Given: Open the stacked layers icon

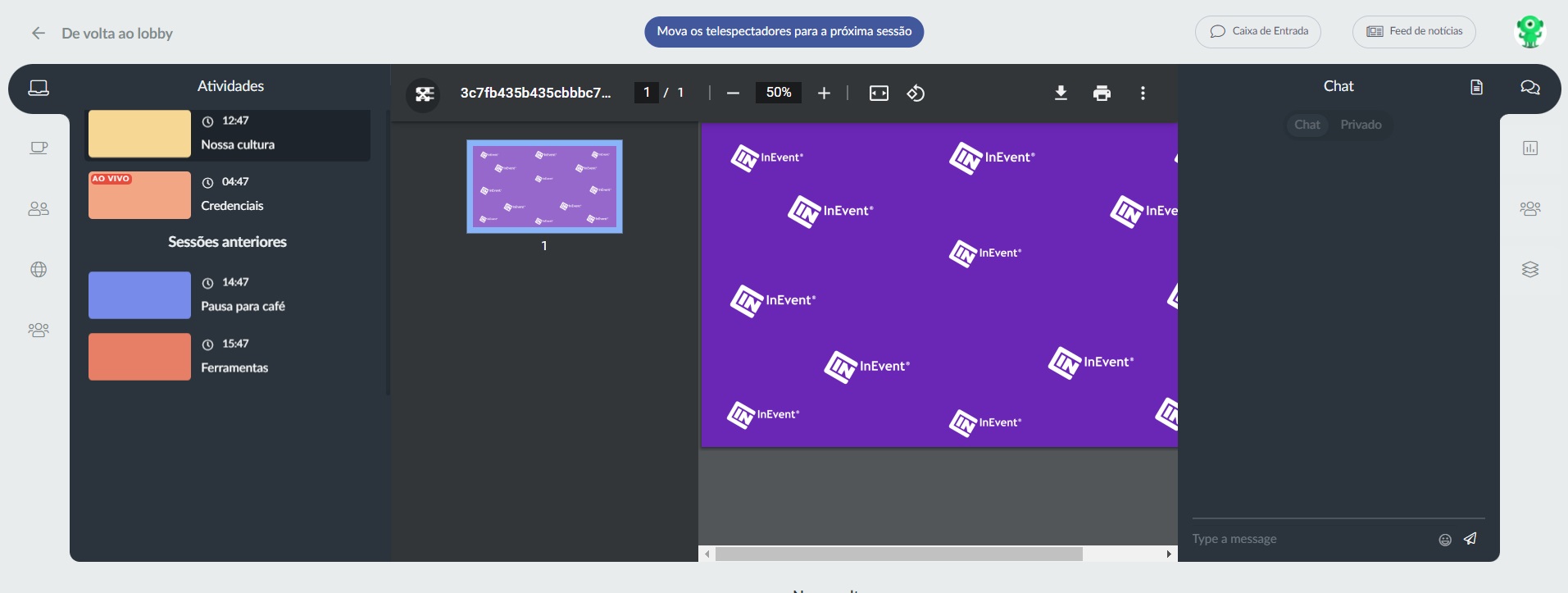Looking at the screenshot, I should pos(1529,269).
